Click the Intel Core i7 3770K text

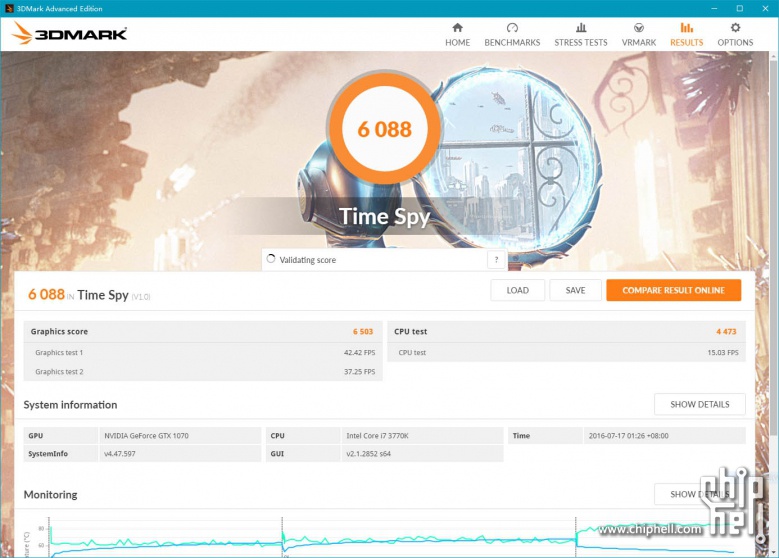[377, 436]
